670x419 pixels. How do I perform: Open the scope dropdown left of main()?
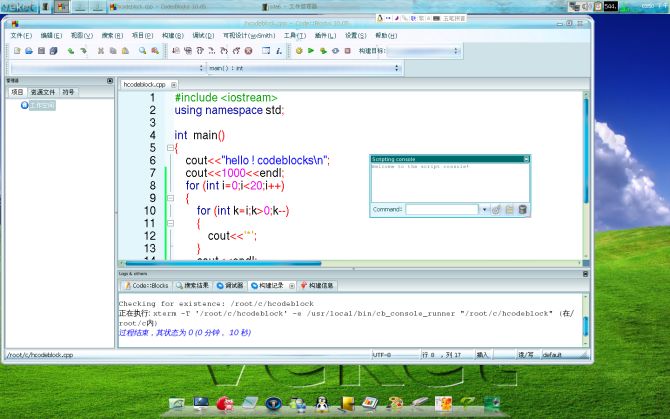point(107,68)
